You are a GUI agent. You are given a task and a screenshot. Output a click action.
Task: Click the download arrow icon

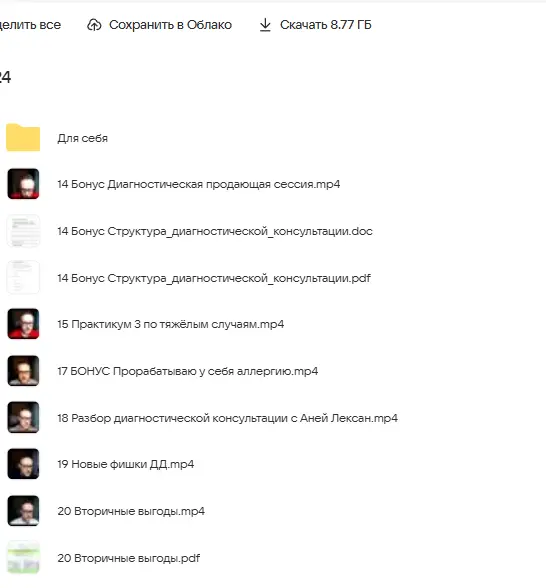[265, 25]
